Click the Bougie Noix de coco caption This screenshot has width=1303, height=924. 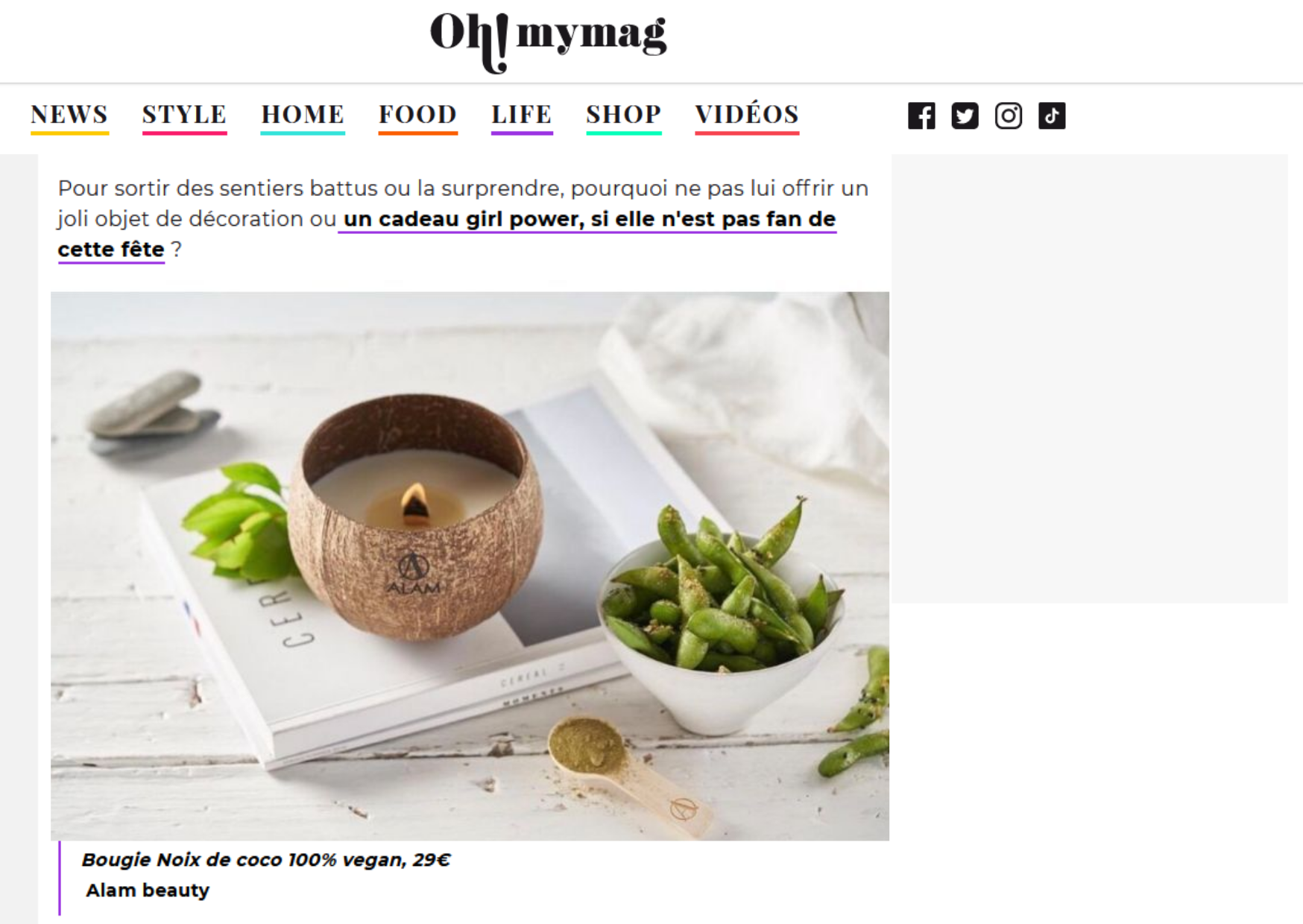[266, 860]
